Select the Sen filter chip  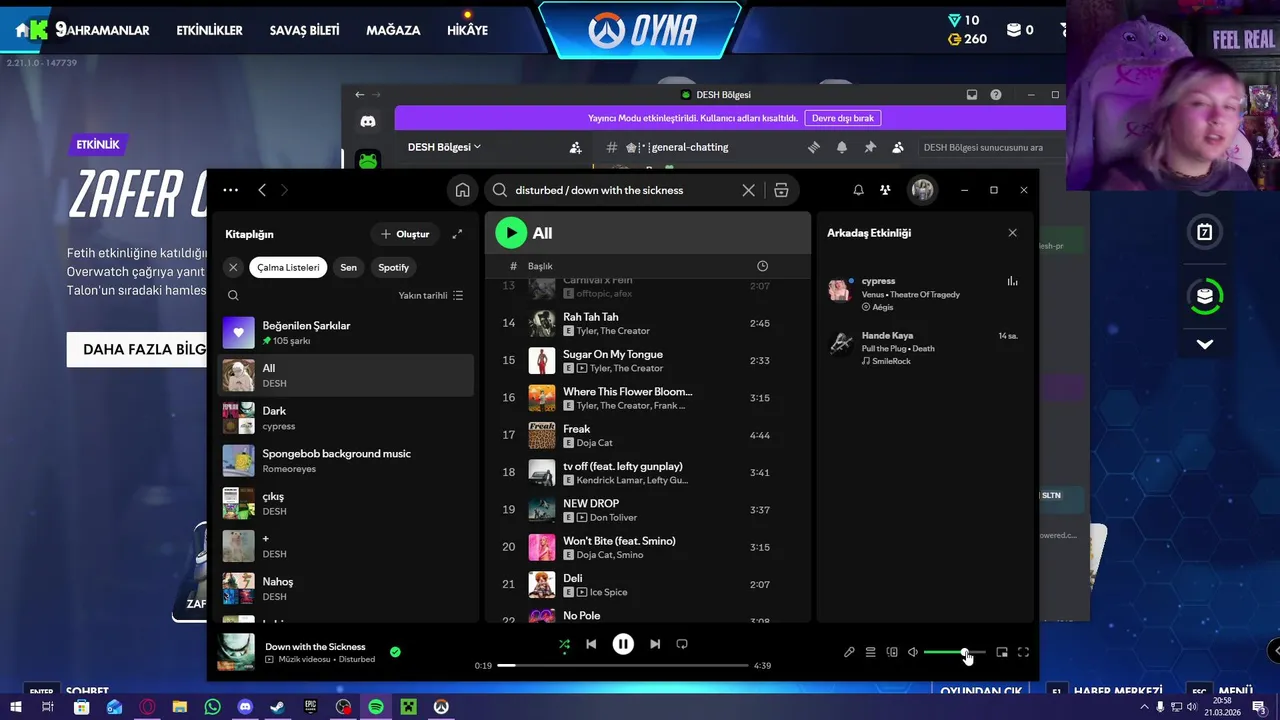pos(348,267)
